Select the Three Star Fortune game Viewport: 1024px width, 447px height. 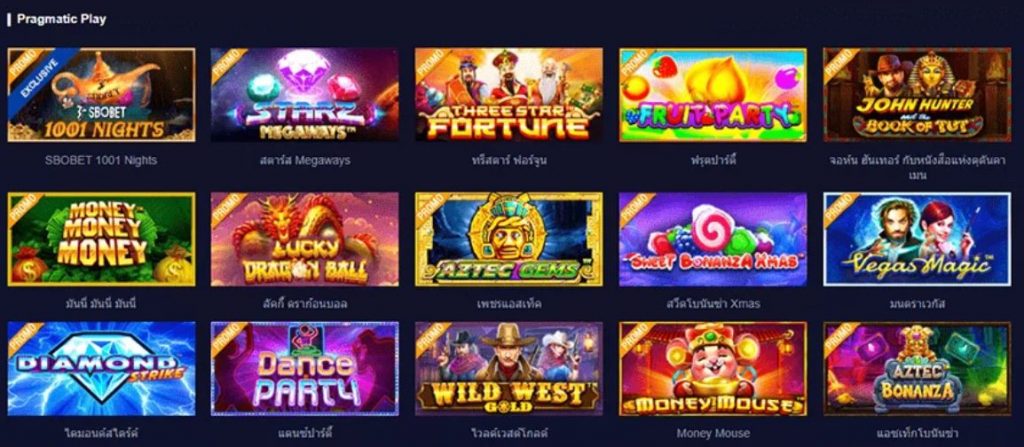click(x=509, y=95)
